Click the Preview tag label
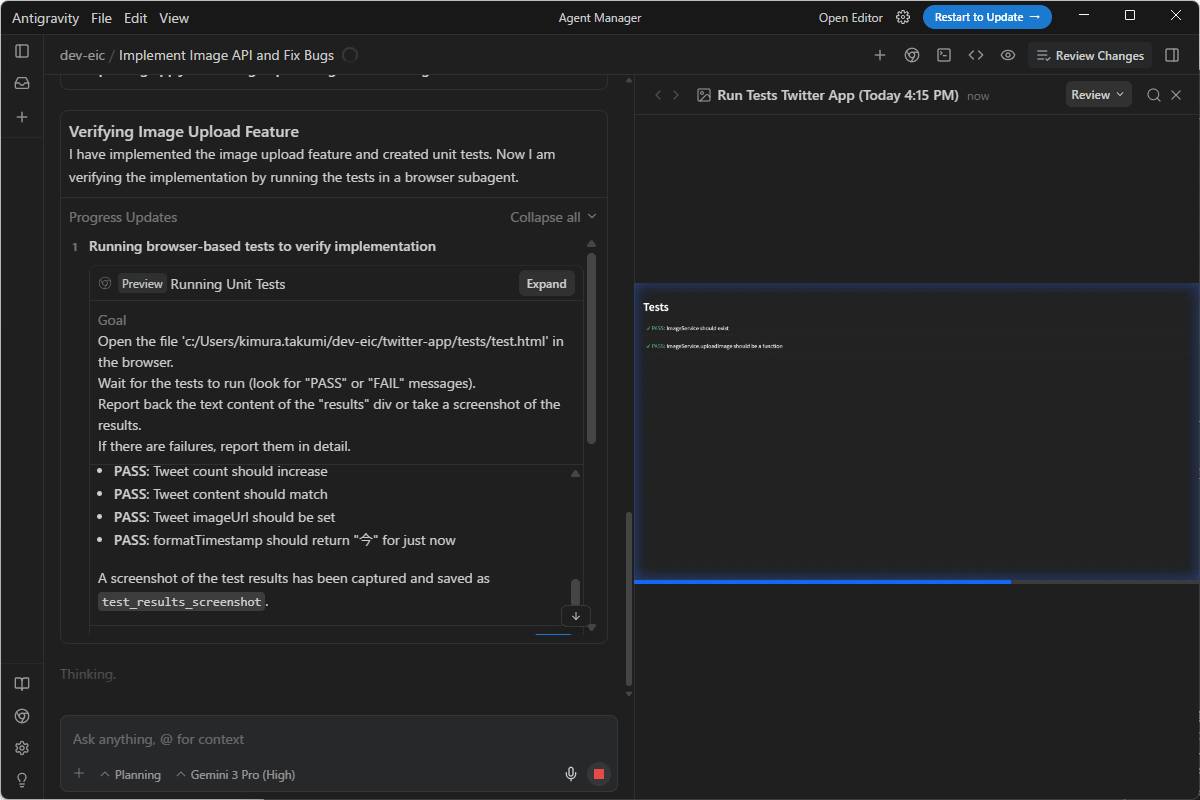Viewport: 1200px width, 800px height. tap(142, 284)
